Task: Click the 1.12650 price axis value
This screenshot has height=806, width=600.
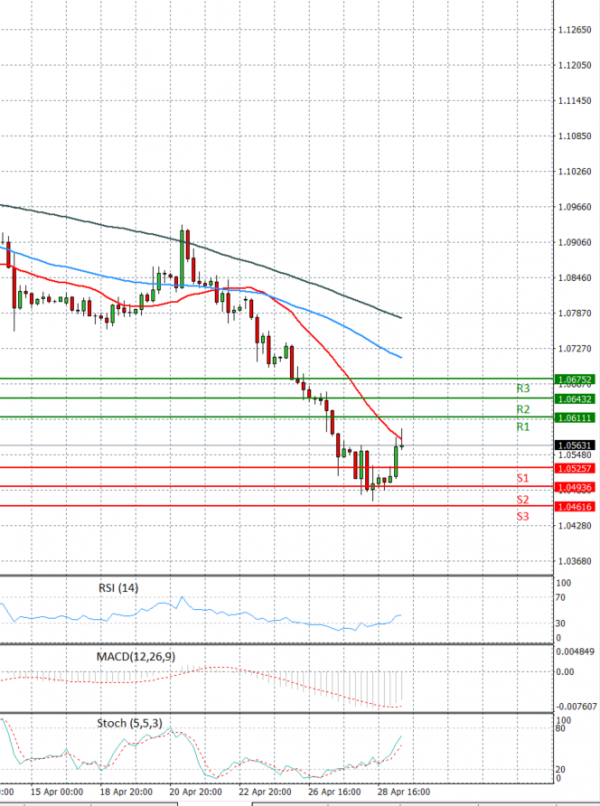Action: click(575, 30)
